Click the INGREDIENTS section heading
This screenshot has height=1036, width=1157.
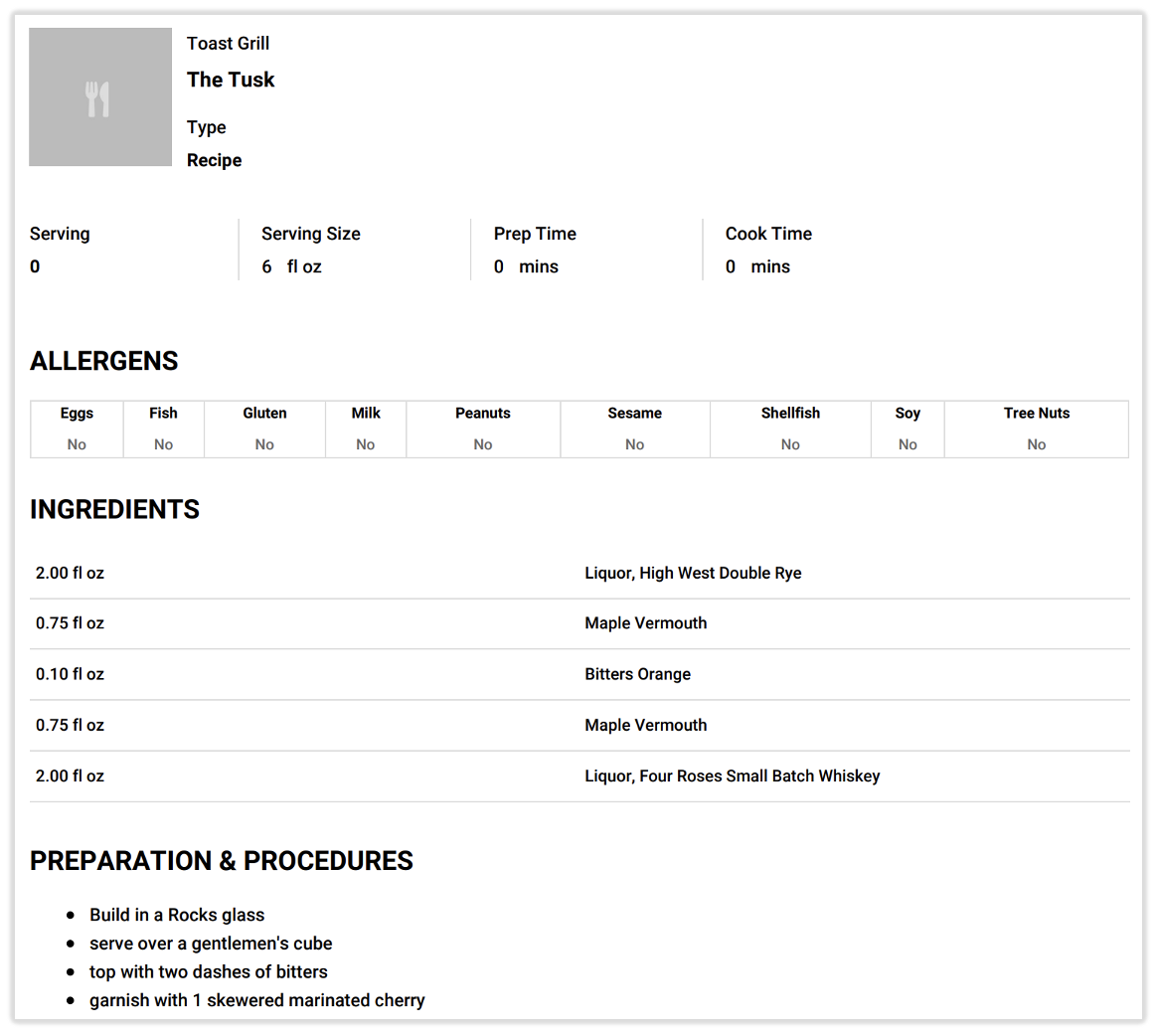point(114,509)
